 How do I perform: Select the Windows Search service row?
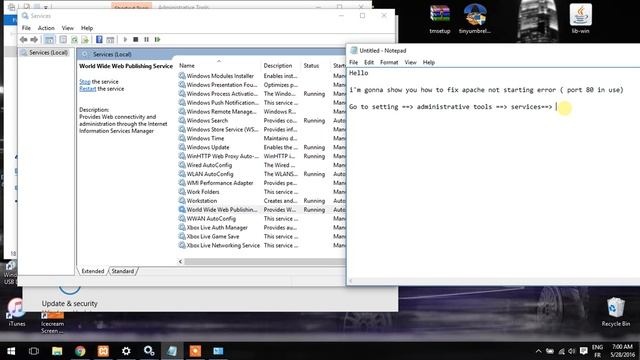261,121
